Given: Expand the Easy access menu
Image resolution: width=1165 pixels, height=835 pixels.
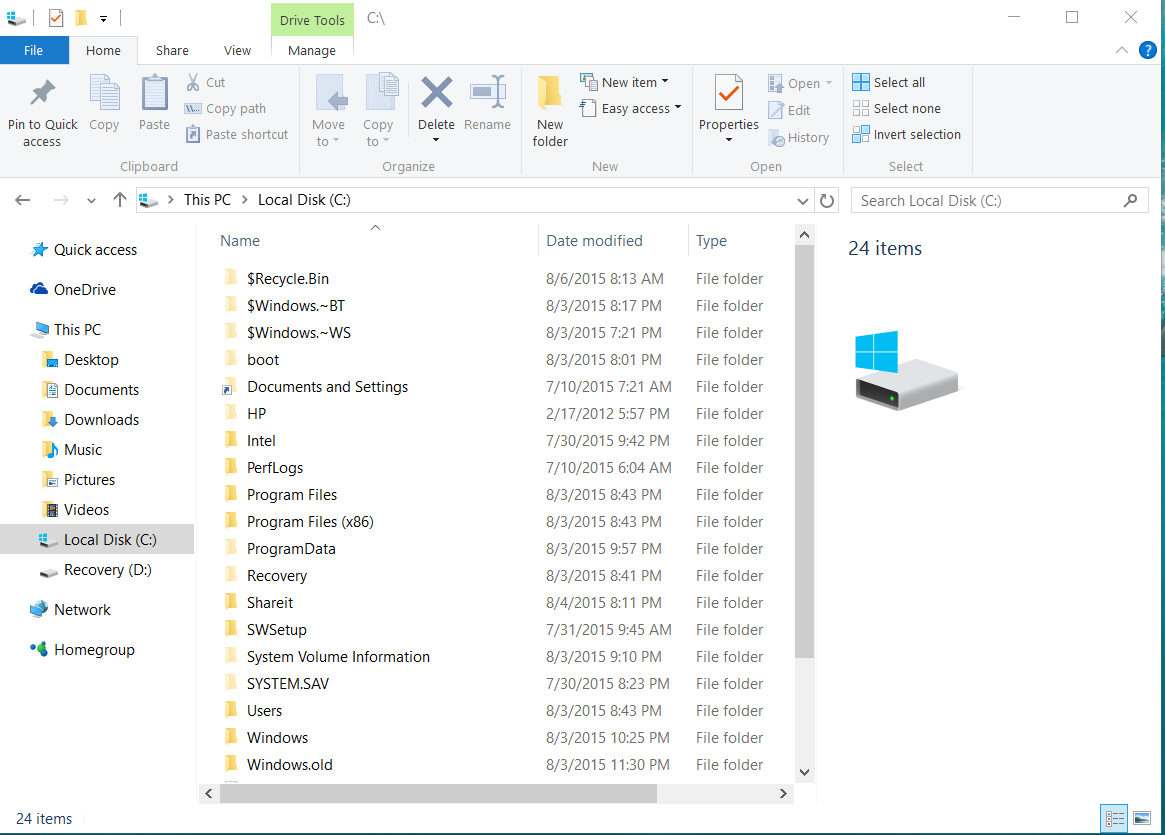Looking at the screenshot, I should pyautogui.click(x=630, y=108).
